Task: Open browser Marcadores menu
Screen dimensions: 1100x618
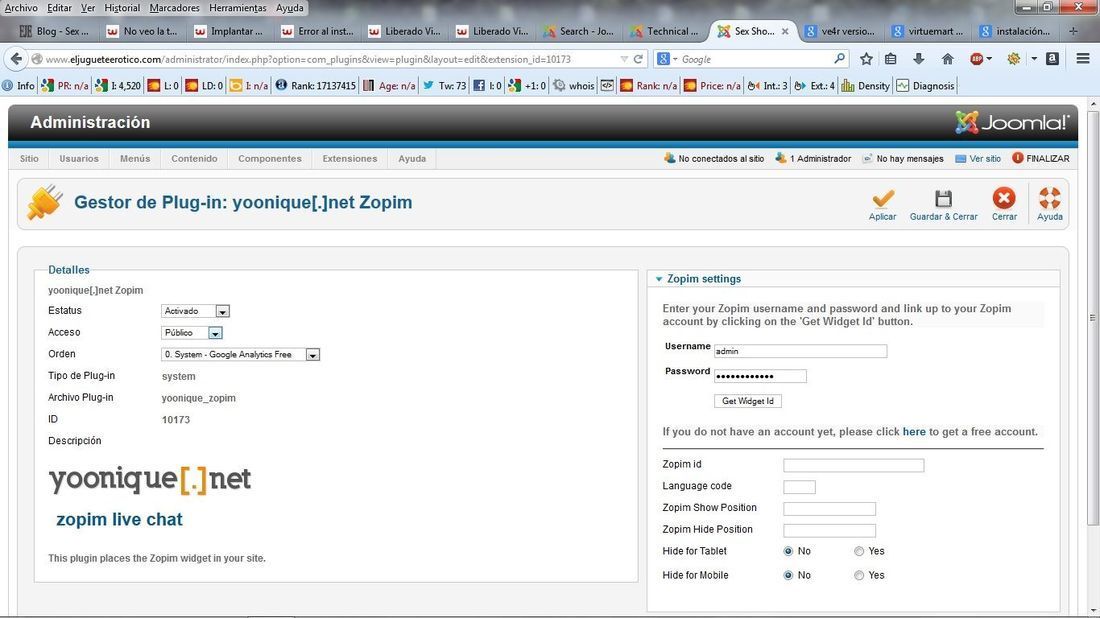Action: pos(175,8)
